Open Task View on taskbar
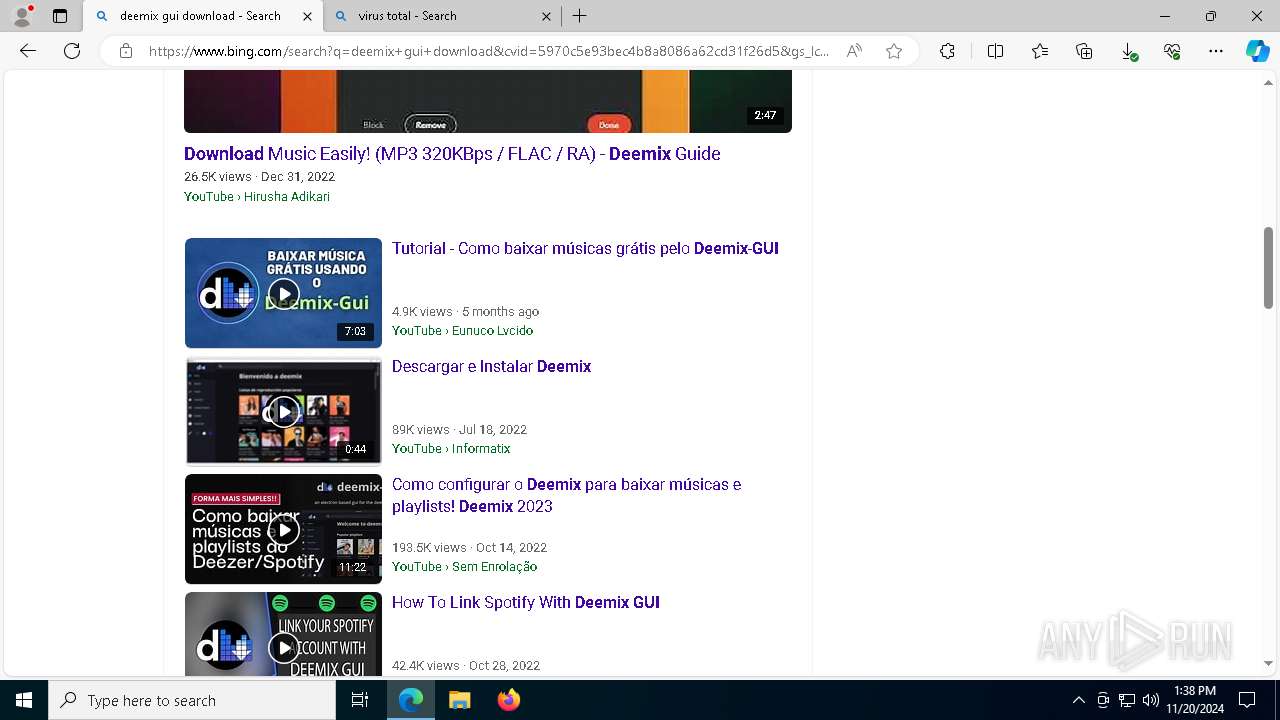The height and width of the screenshot is (720, 1280). pyautogui.click(x=360, y=700)
